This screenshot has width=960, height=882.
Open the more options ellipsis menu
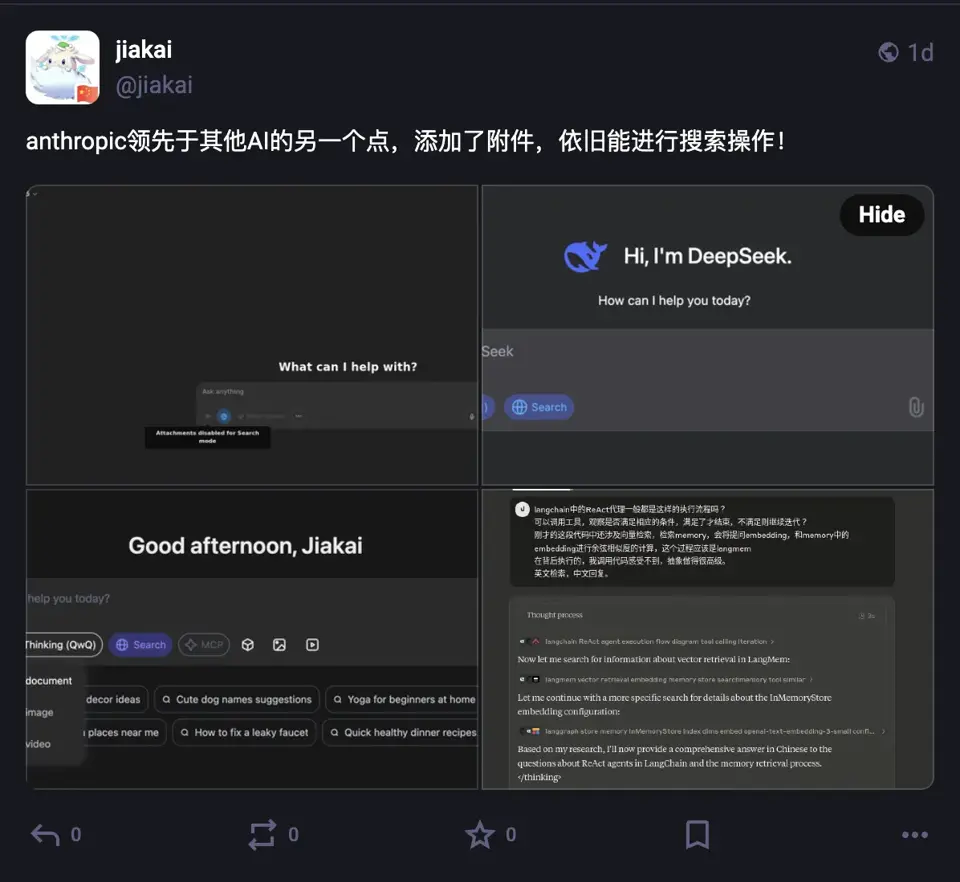(x=915, y=835)
